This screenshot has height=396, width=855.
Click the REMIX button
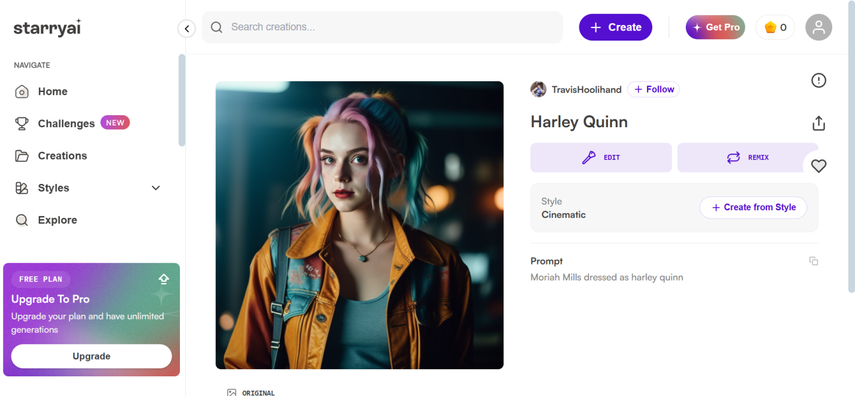pos(748,158)
